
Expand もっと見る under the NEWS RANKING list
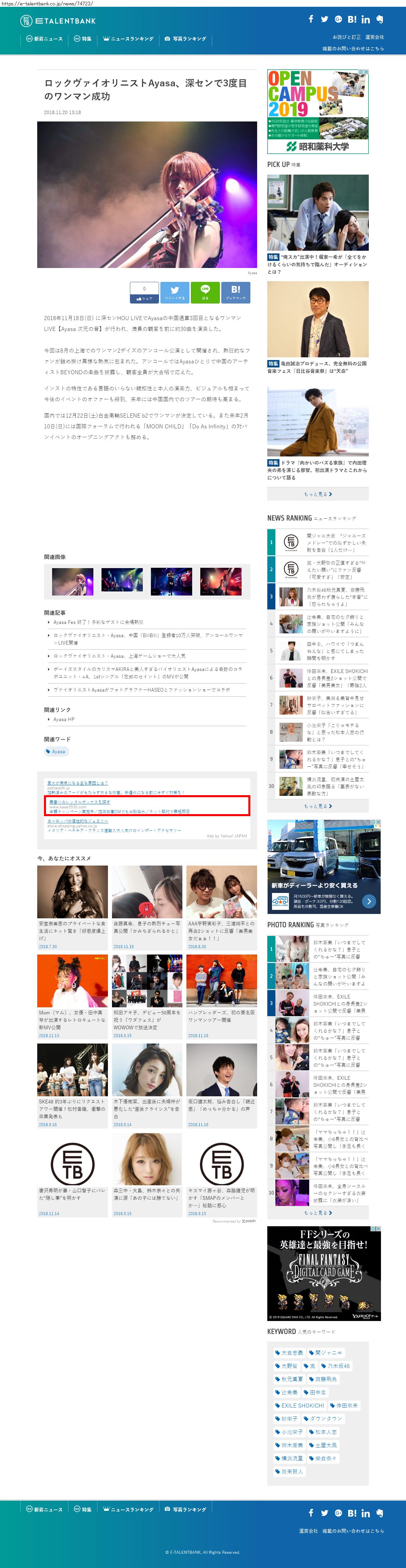pos(318,806)
